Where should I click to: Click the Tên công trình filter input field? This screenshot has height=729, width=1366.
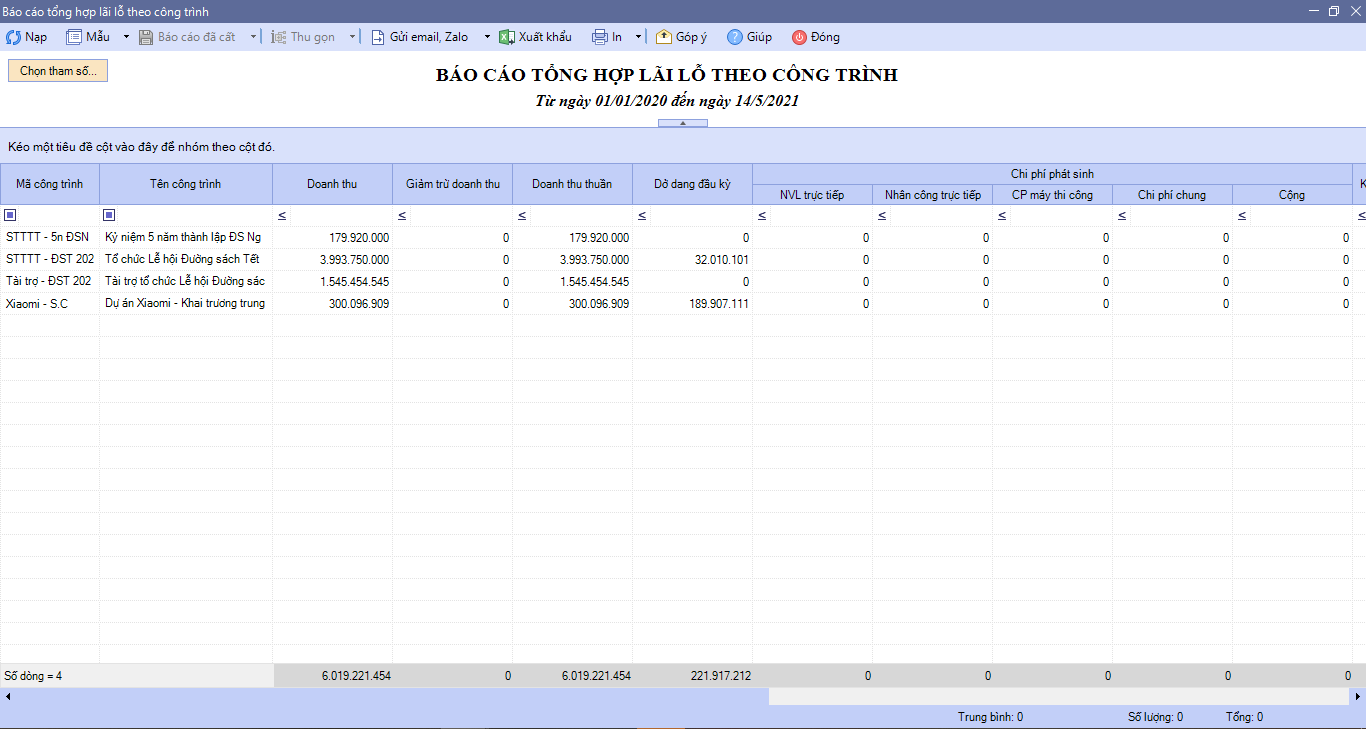(195, 216)
